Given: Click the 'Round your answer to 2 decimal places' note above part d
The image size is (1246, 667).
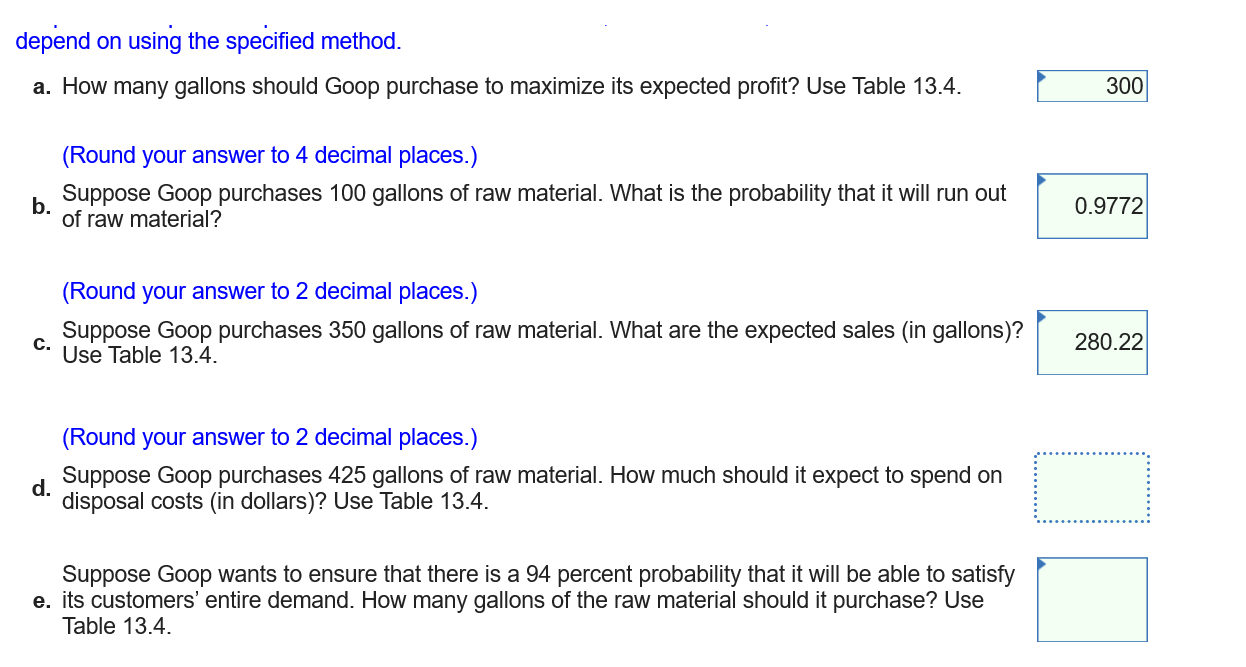Looking at the screenshot, I should pyautogui.click(x=269, y=437).
